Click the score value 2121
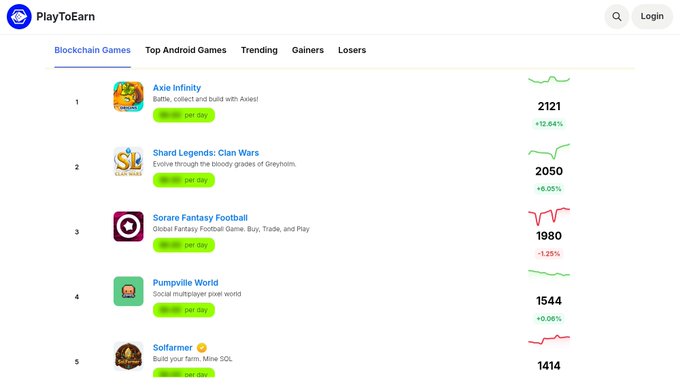The height and width of the screenshot is (387, 680). (549, 106)
